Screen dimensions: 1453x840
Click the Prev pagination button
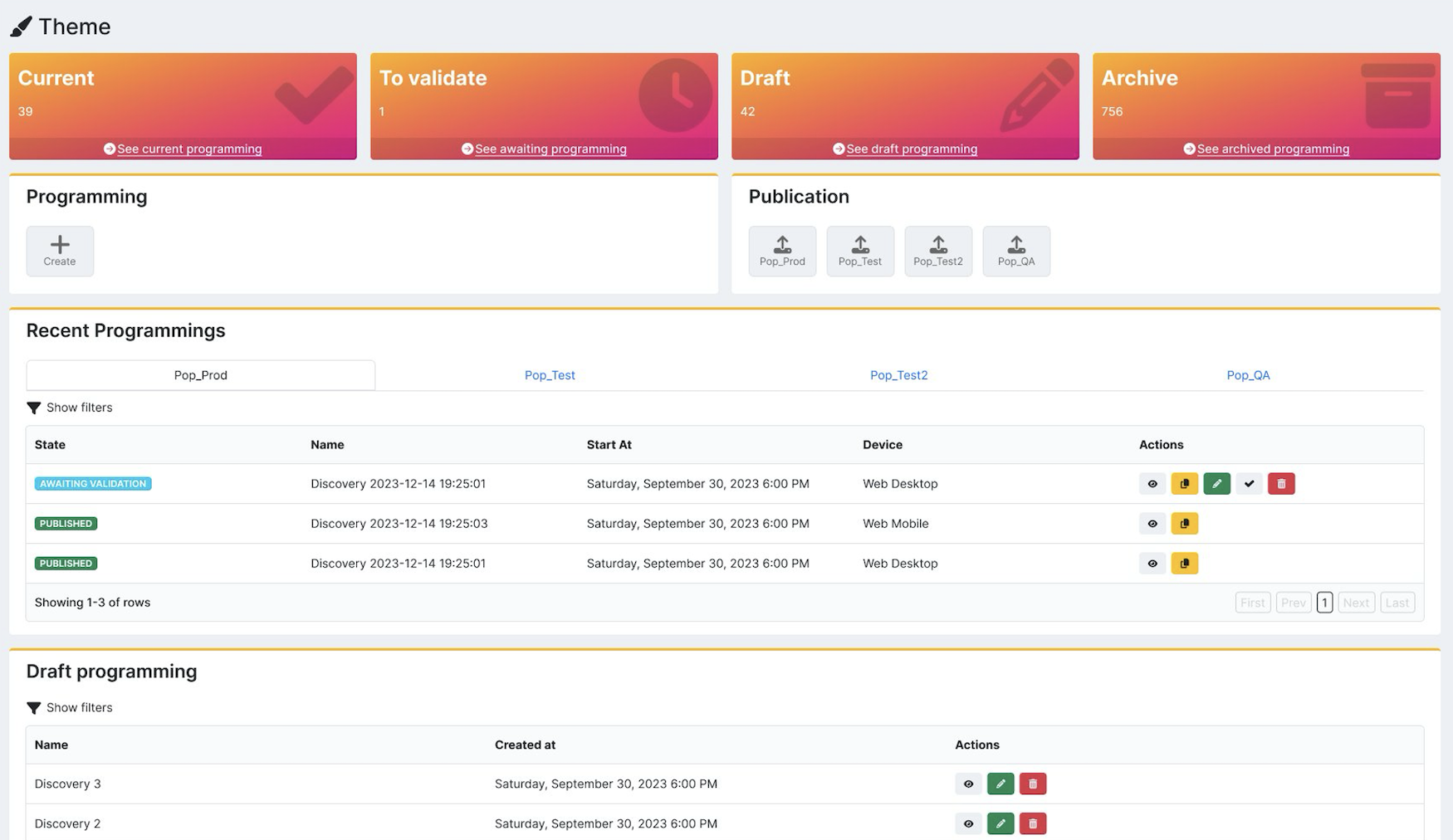point(1294,603)
